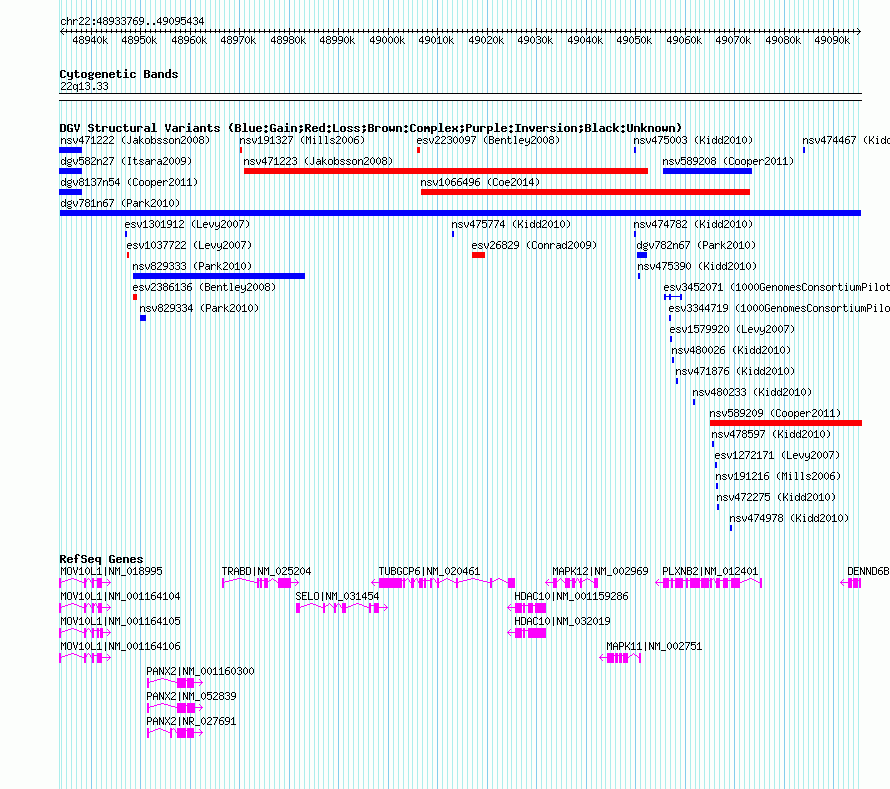
Task: Click the TUBGCP6|NM_020461 gene label
Action: (x=429, y=571)
